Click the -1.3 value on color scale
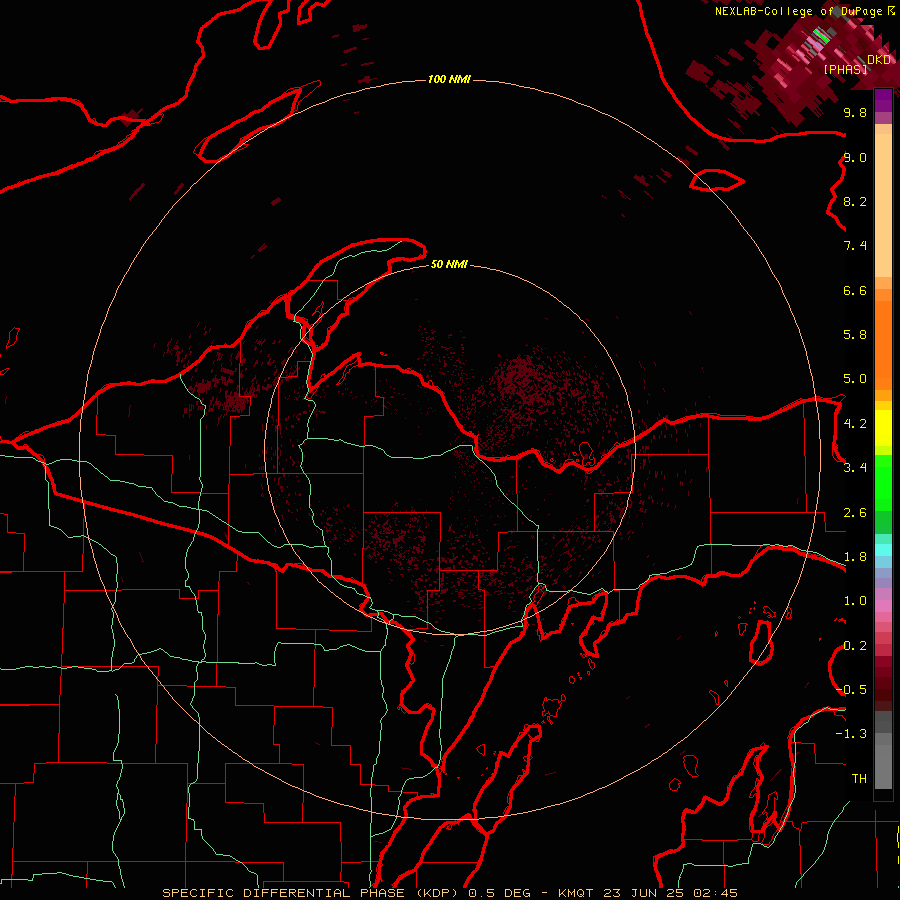The height and width of the screenshot is (900, 900). pyautogui.click(x=851, y=734)
